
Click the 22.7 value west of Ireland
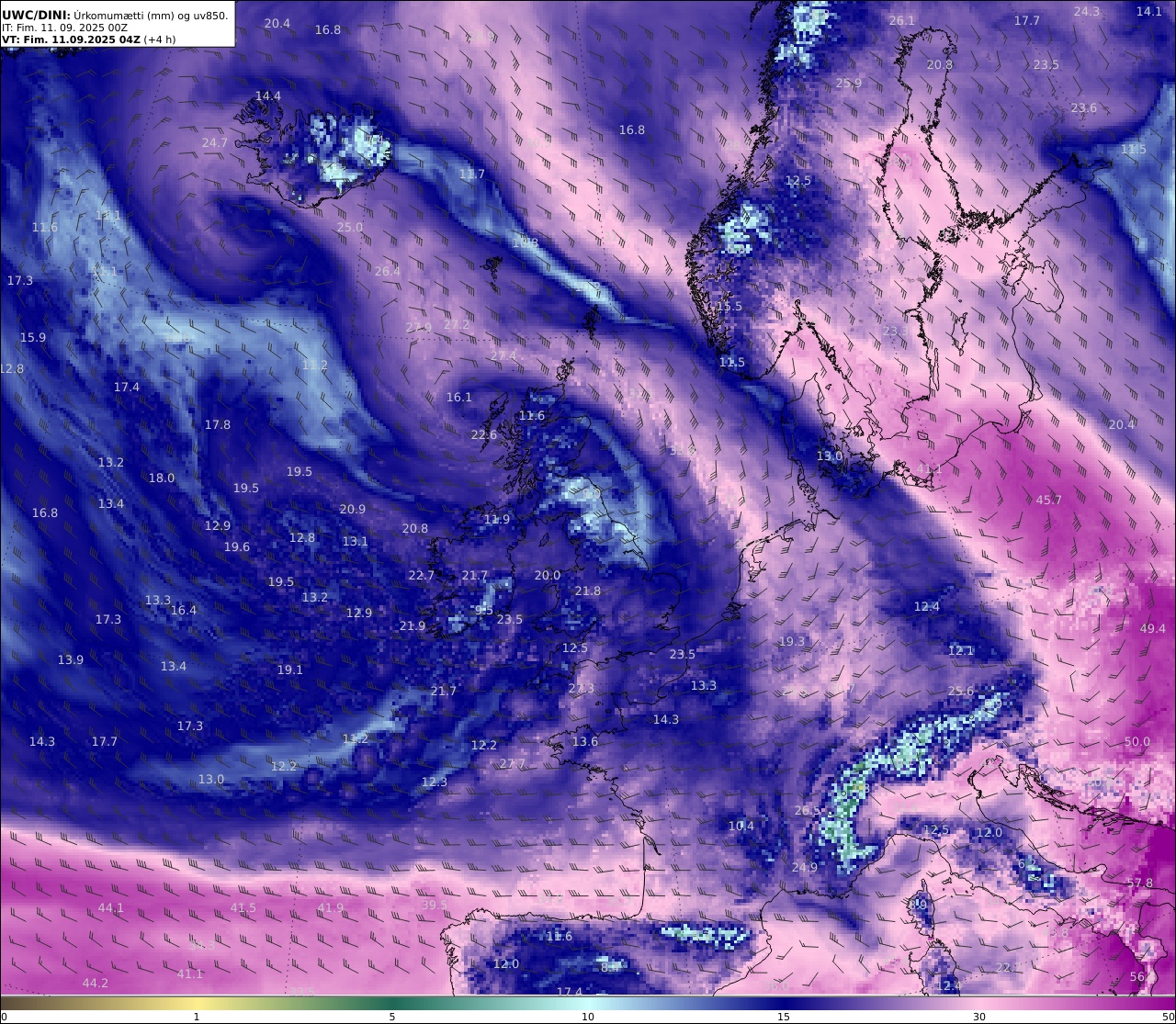point(421,575)
